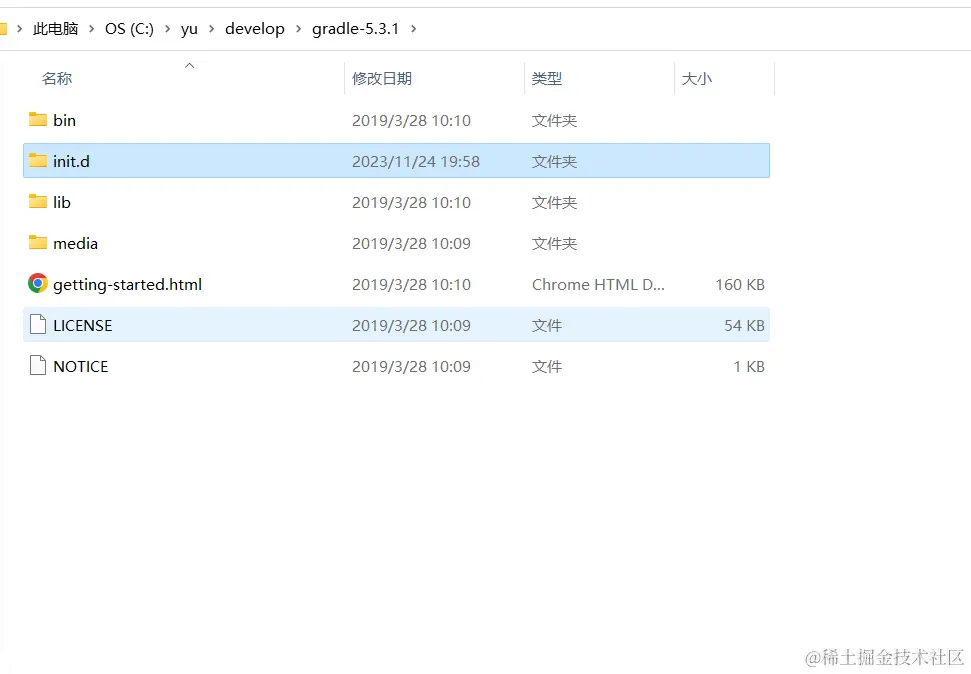This screenshot has width=971, height=674.
Task: Sort by the 大小 column header
Action: pyautogui.click(x=697, y=79)
